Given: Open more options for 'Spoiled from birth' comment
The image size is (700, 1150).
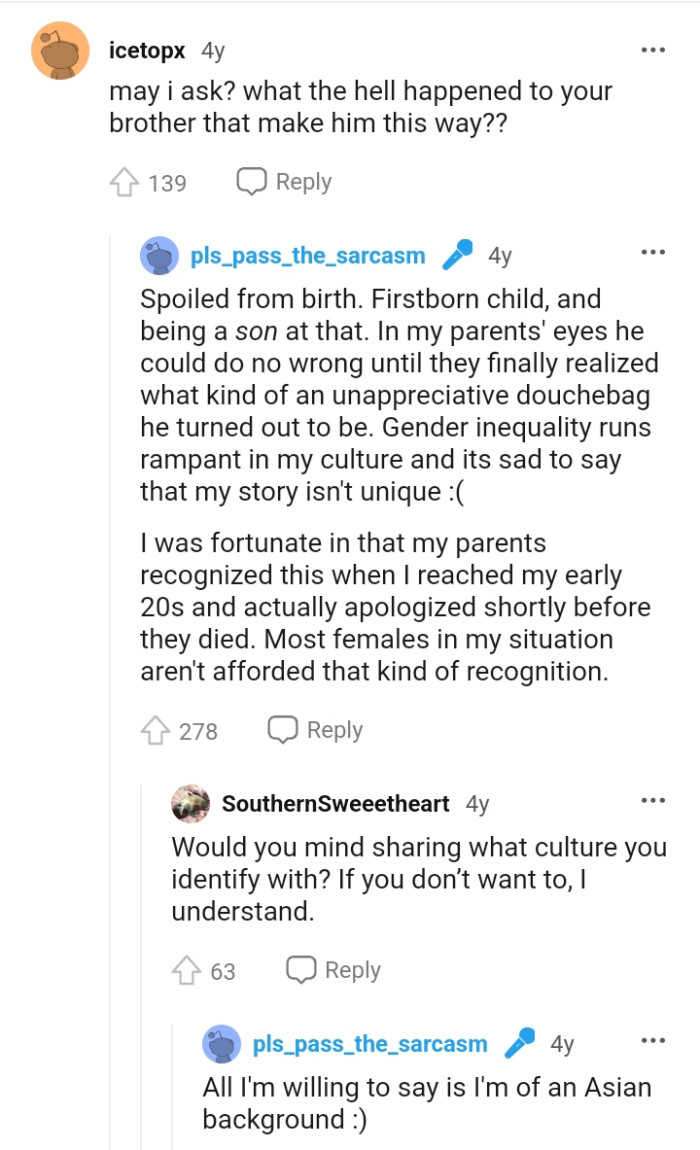Looking at the screenshot, I should (x=653, y=253).
